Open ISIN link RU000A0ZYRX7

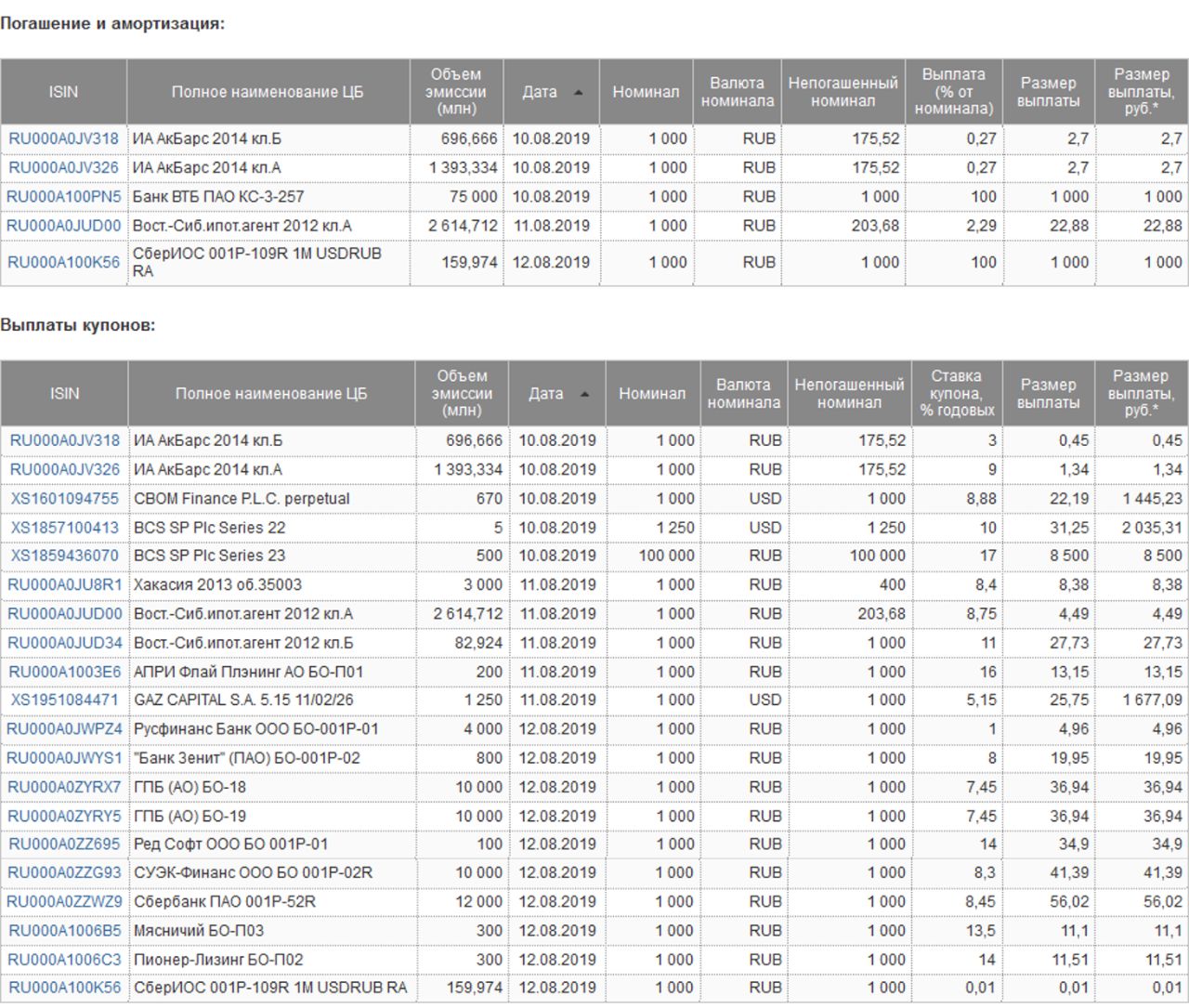(65, 787)
